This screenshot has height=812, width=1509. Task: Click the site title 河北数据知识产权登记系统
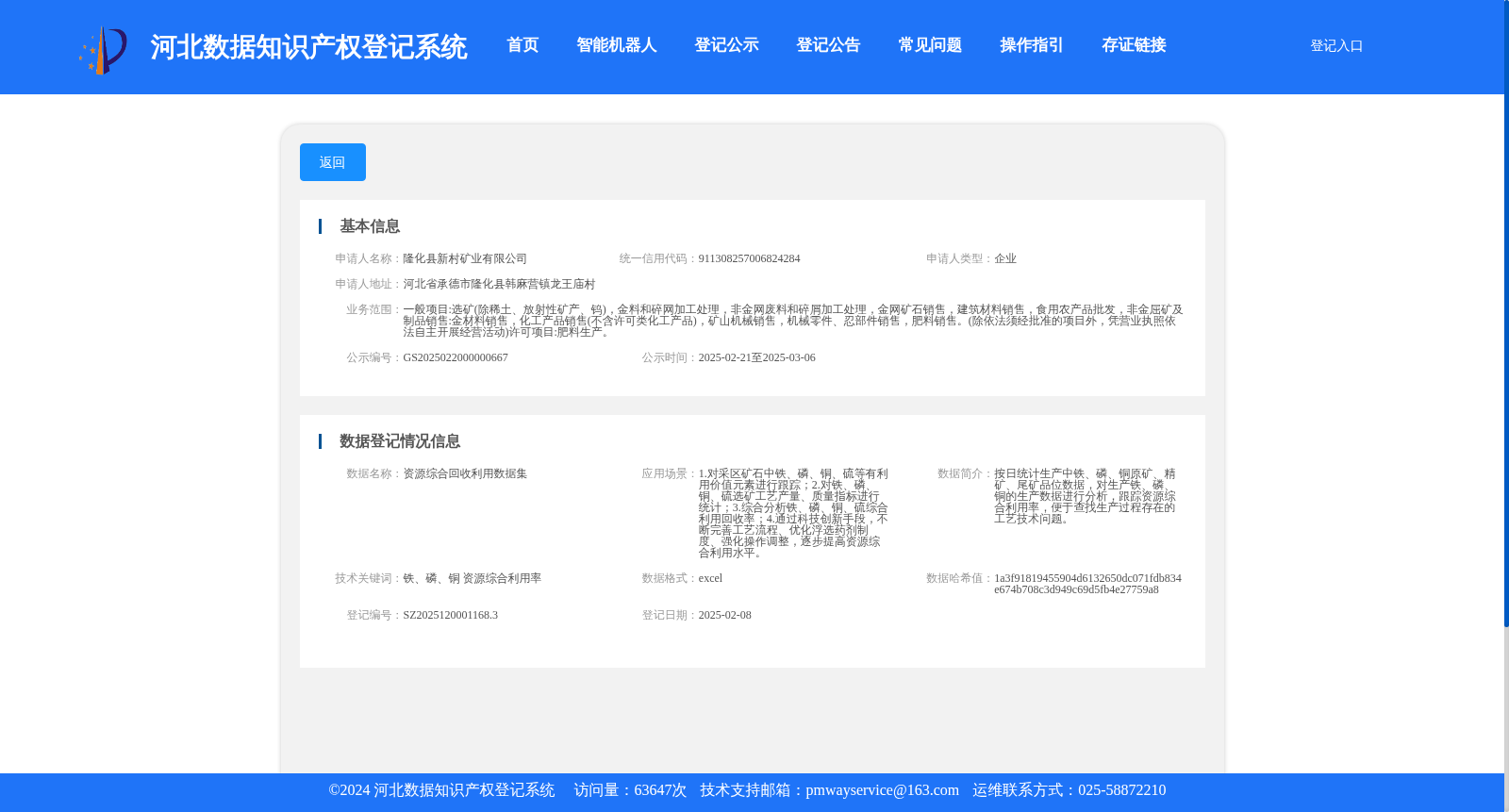click(308, 47)
